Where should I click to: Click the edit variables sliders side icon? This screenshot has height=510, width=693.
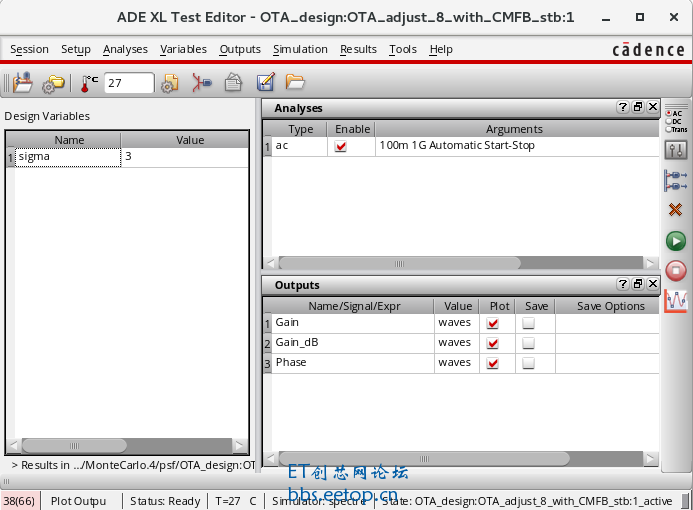click(676, 150)
